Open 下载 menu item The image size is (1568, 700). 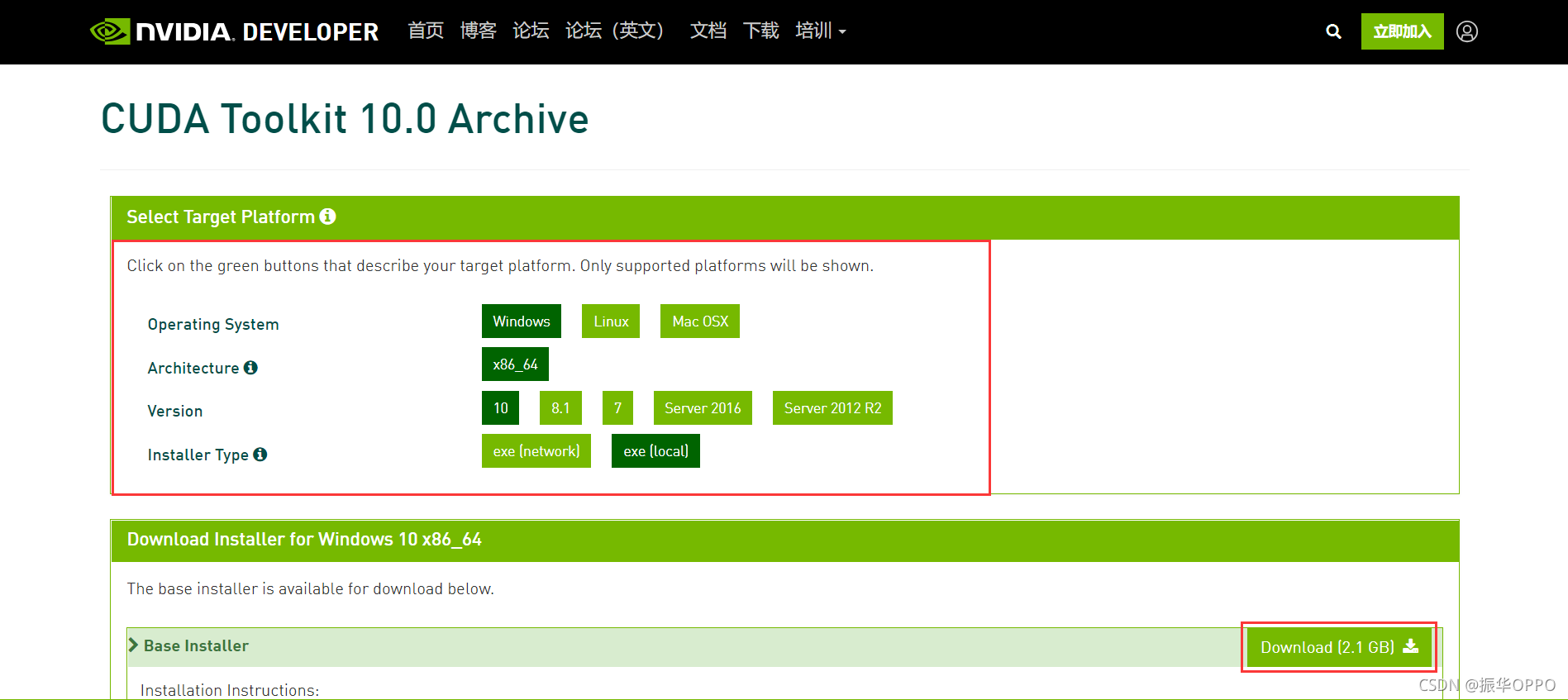[x=761, y=31]
